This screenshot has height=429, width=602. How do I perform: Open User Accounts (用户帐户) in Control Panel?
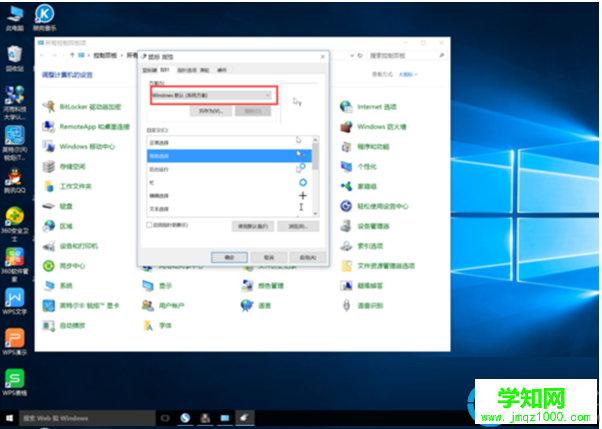coord(163,306)
